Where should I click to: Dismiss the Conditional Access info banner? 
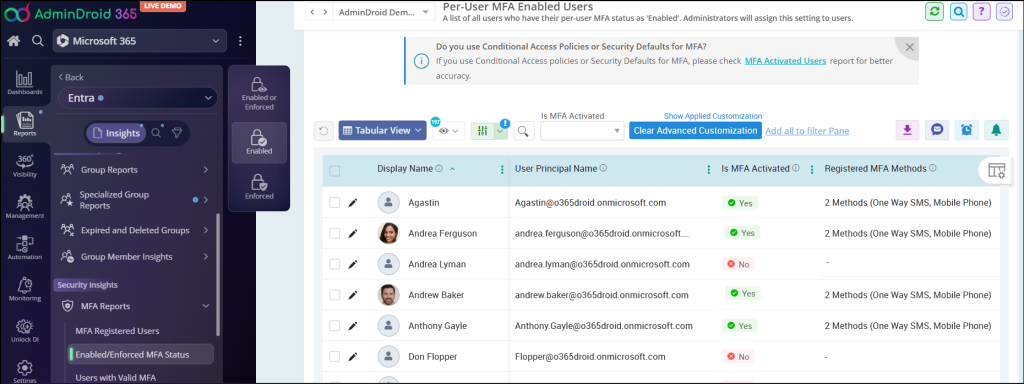click(909, 47)
